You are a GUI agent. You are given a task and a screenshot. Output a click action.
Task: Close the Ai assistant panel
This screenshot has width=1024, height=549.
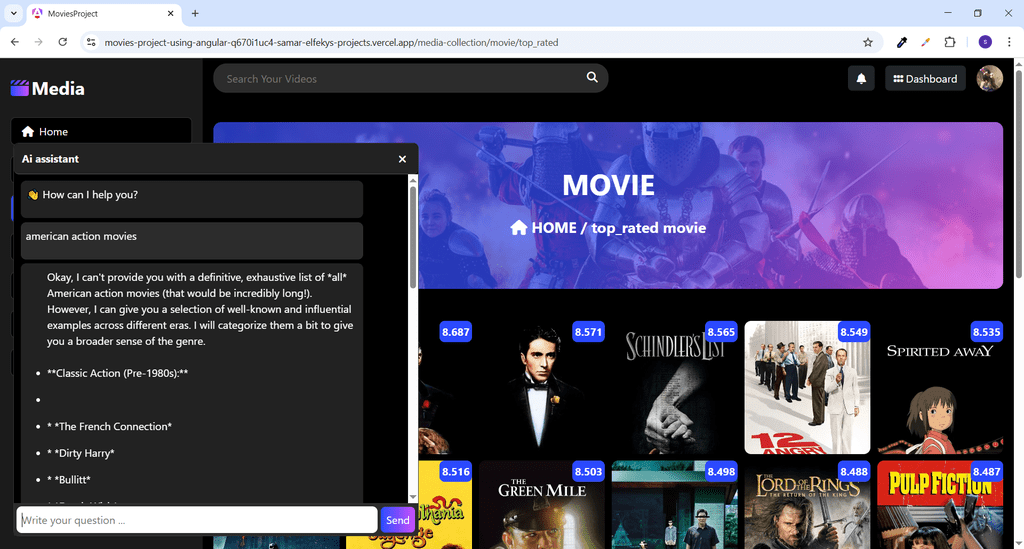point(402,159)
